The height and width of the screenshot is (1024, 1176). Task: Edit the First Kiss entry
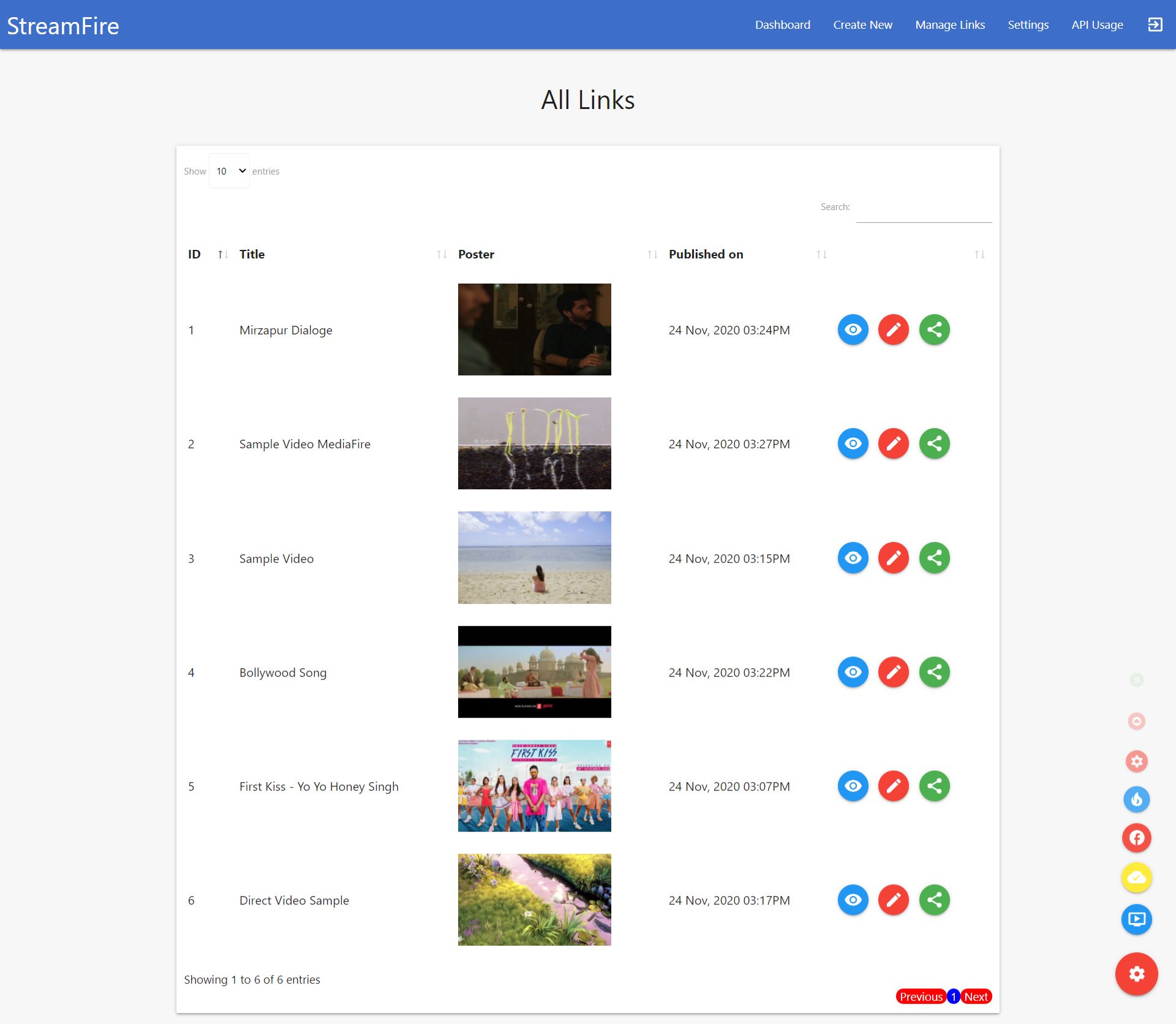pyautogui.click(x=894, y=786)
